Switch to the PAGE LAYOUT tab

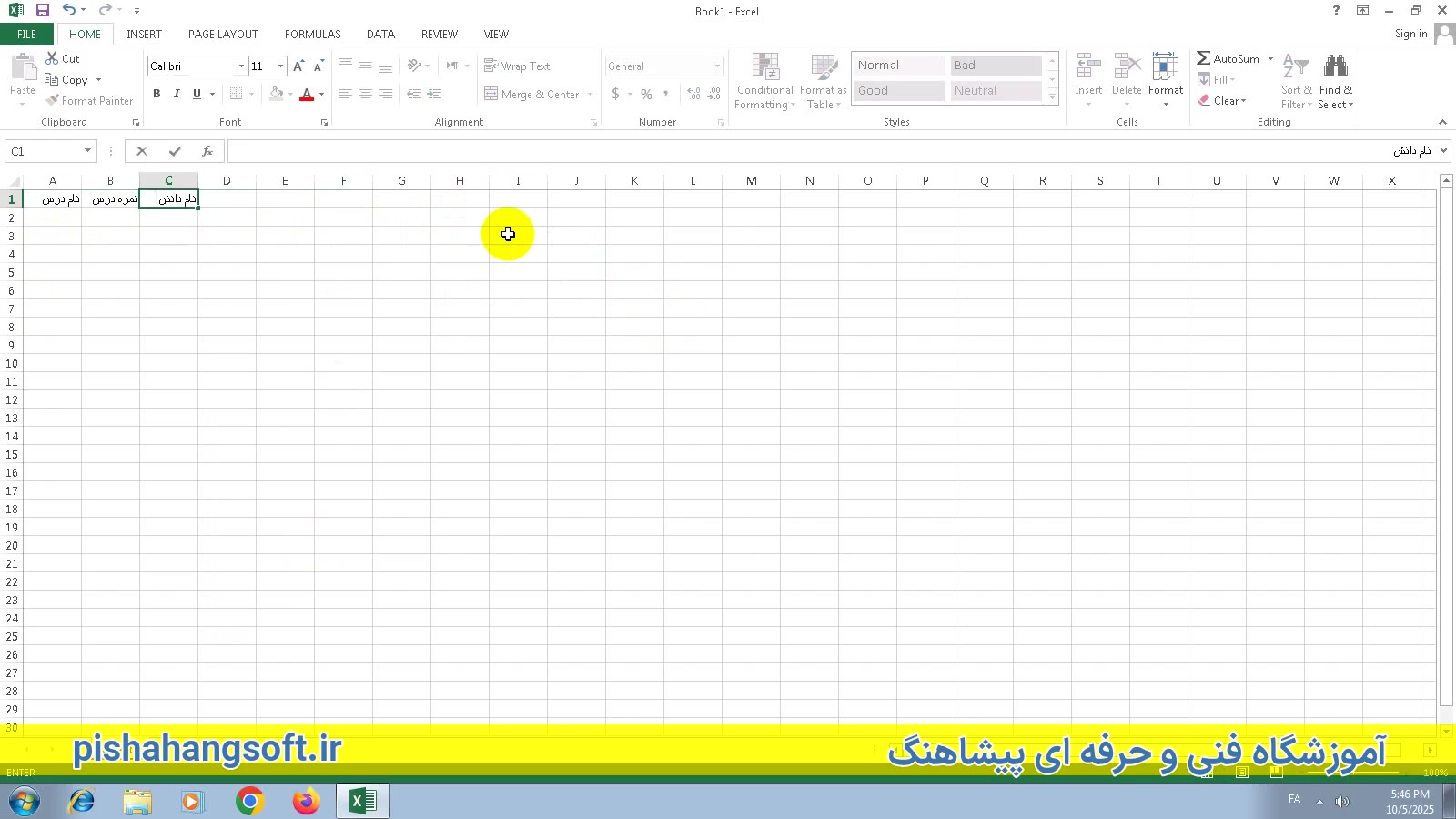point(223,35)
